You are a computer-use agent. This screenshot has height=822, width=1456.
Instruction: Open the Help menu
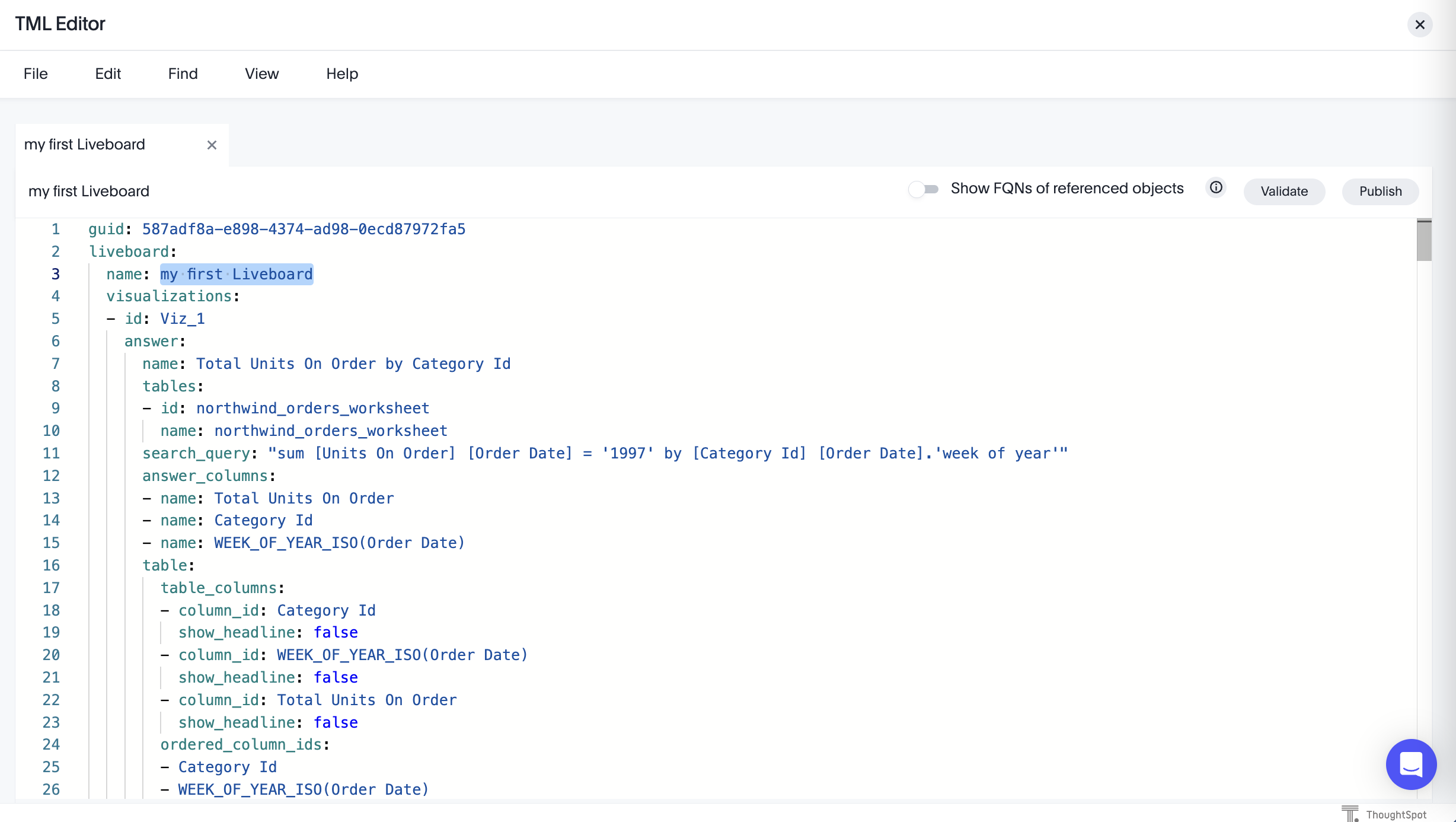point(342,74)
